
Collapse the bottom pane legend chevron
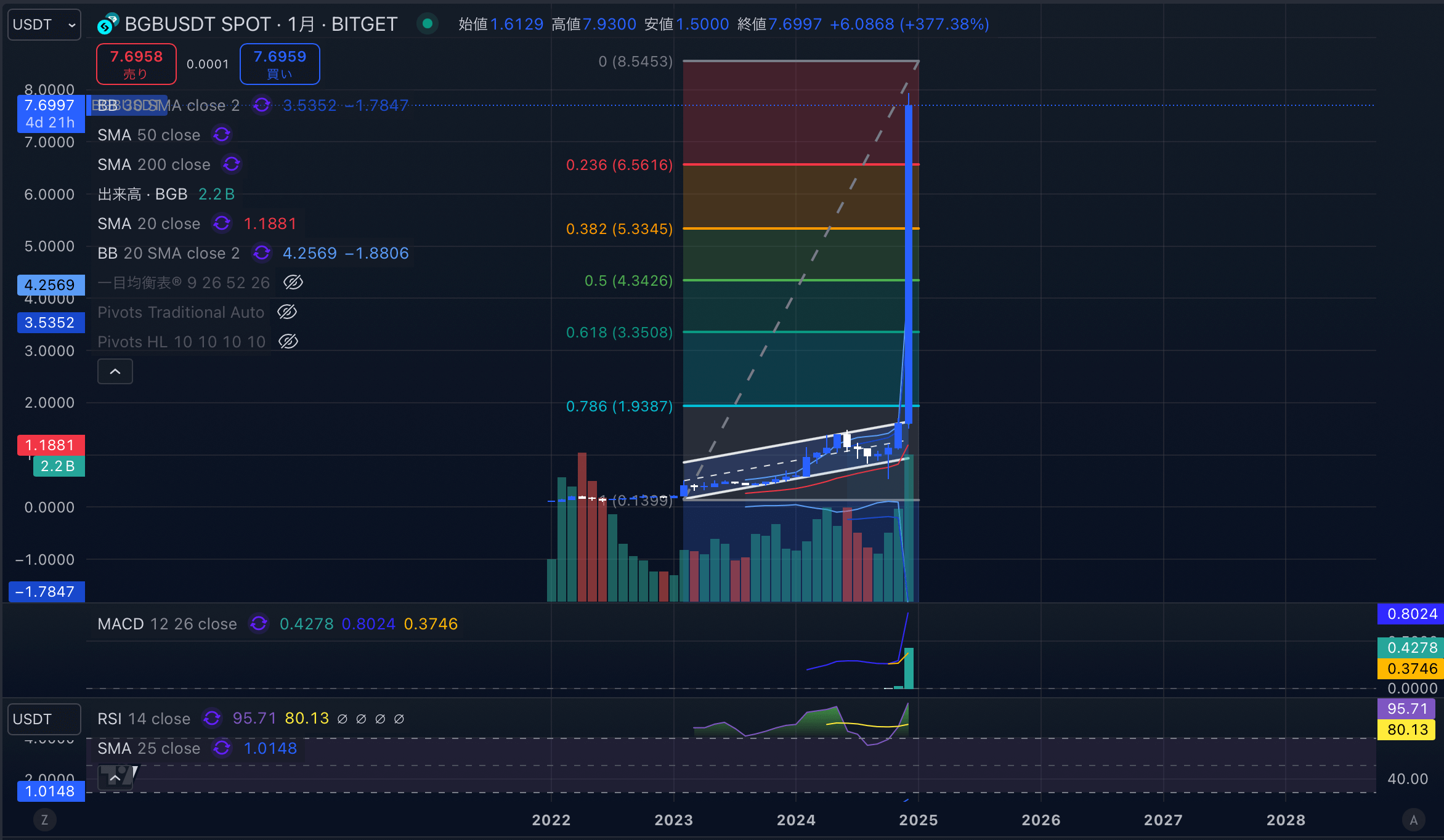coord(115,778)
